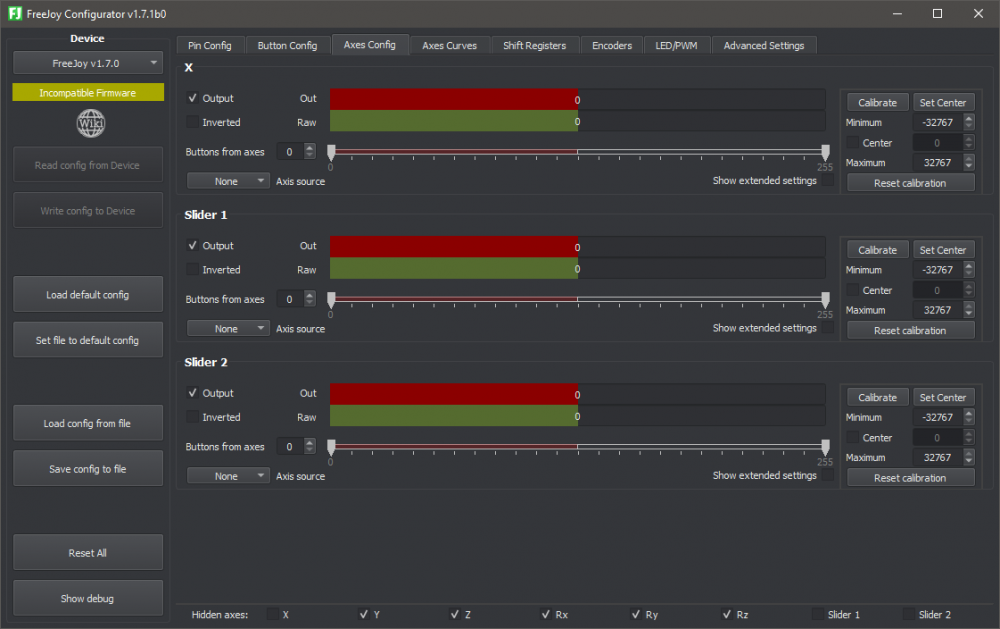Open the FreeJoy v1.7.0 device dropdown
Viewport: 1000px width, 629px height.
pyautogui.click(x=88, y=63)
